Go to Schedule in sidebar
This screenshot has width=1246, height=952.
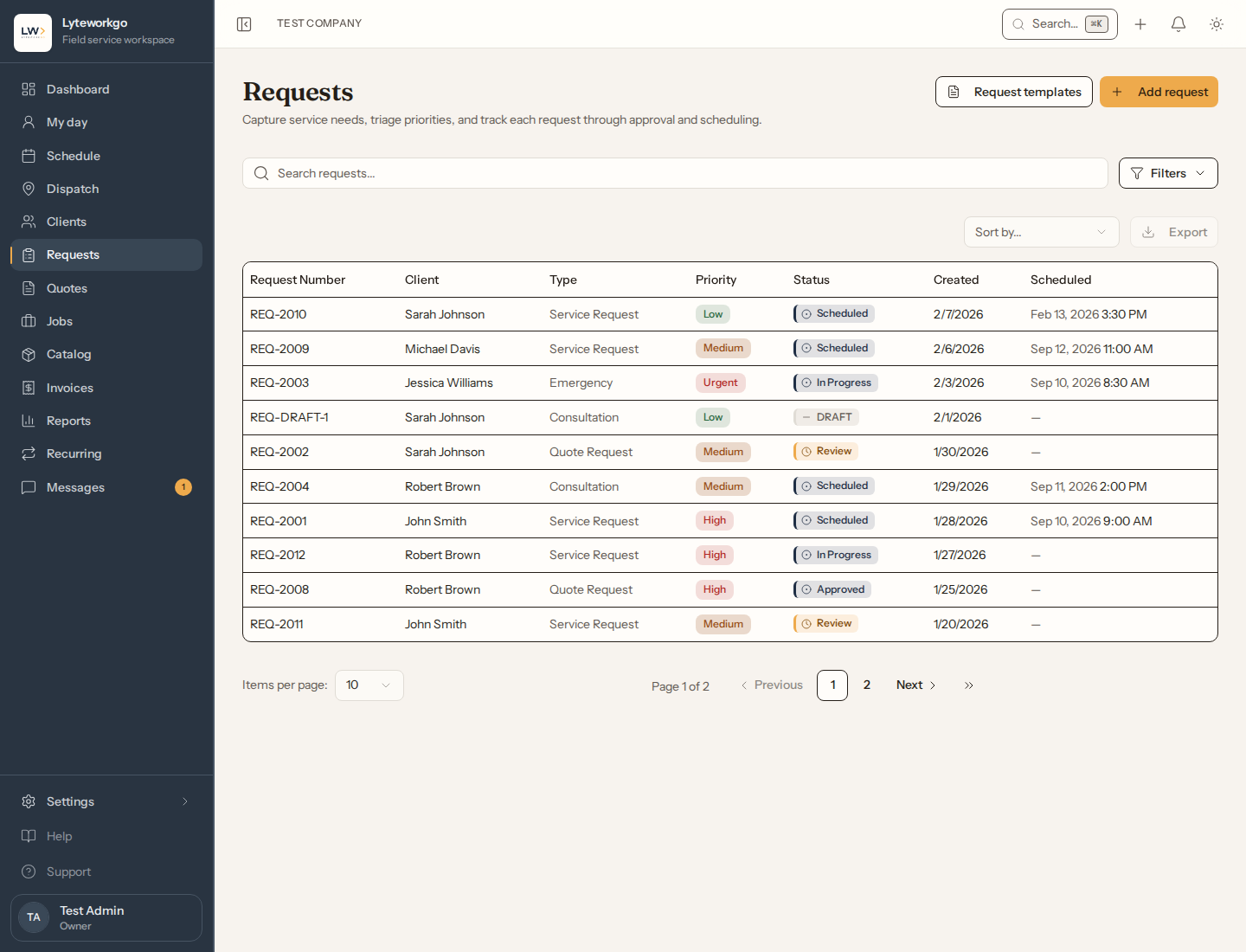tap(106, 156)
